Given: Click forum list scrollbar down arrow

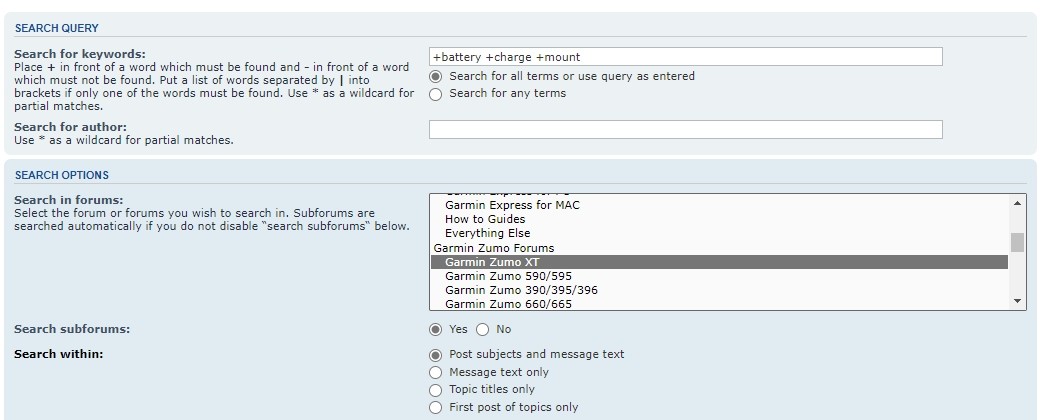Looking at the screenshot, I should [x=1017, y=302].
